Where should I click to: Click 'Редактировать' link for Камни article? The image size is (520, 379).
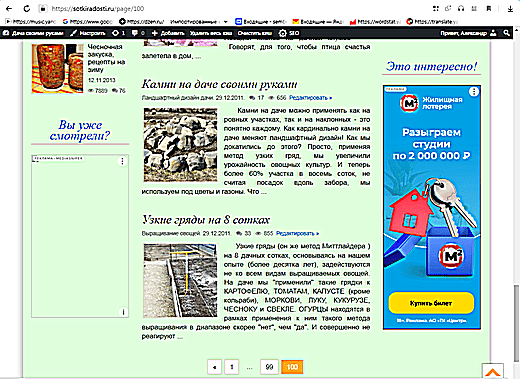310,98
